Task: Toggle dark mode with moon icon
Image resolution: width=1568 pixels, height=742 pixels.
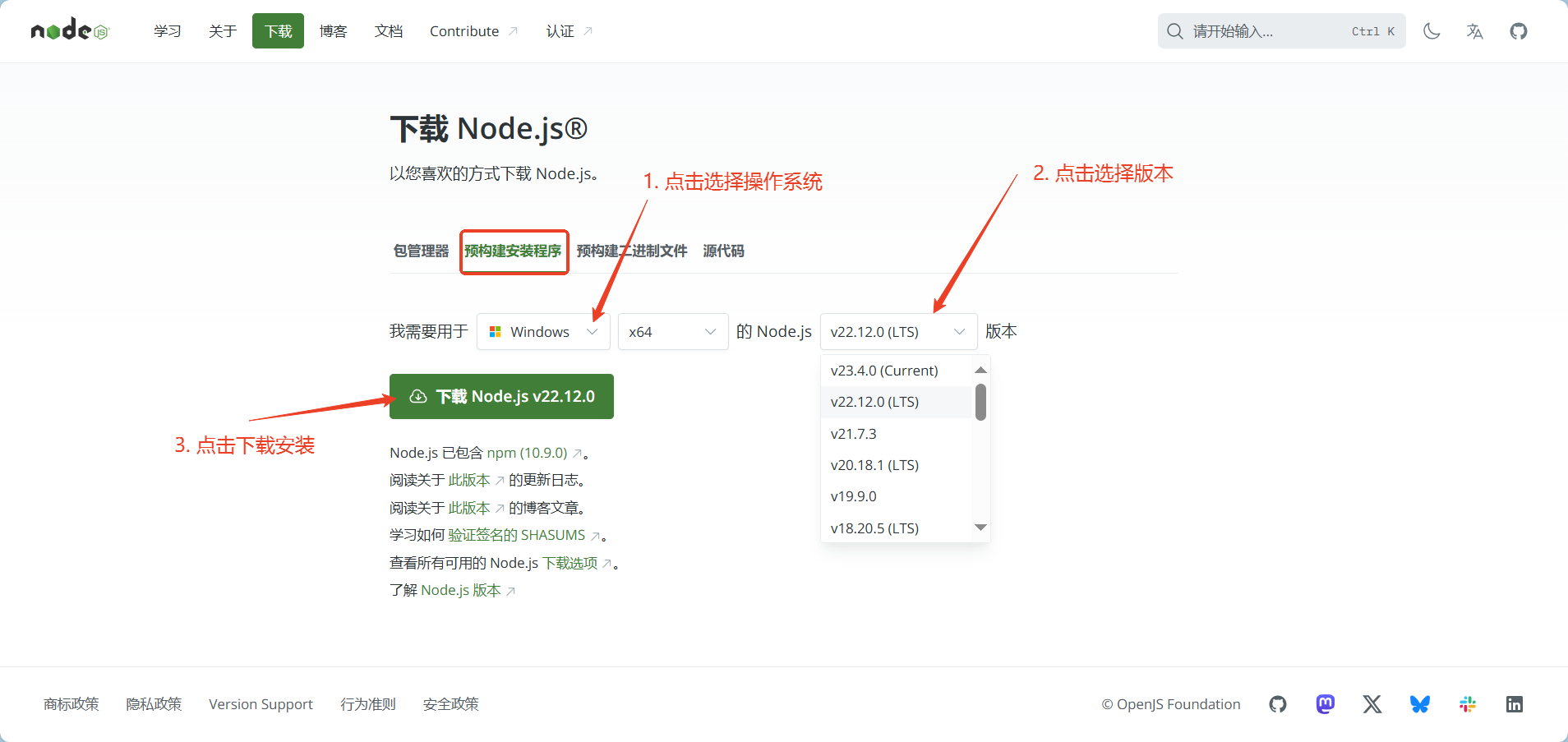Action: tap(1432, 31)
